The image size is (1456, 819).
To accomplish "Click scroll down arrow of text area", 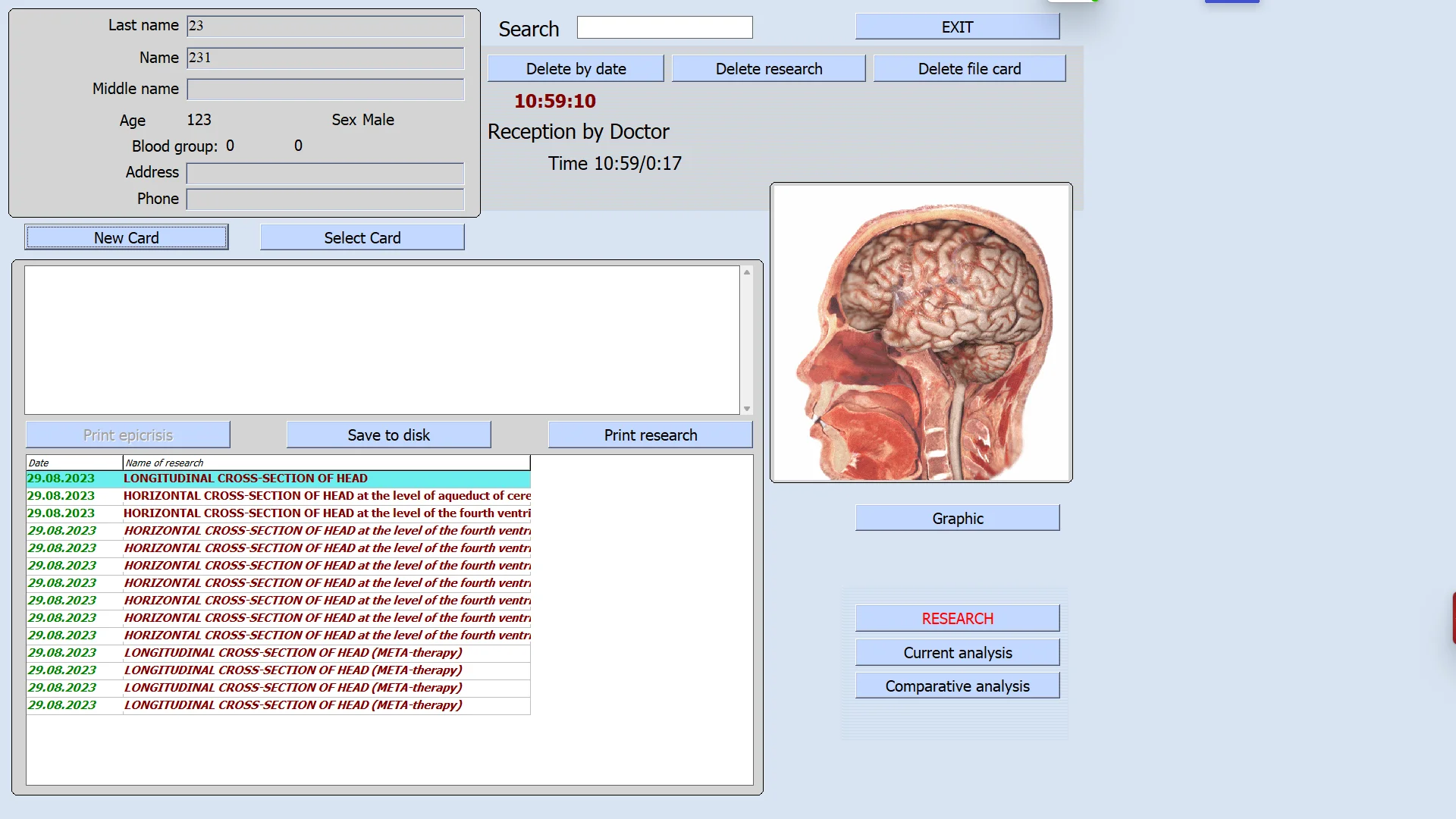I will click(747, 409).
